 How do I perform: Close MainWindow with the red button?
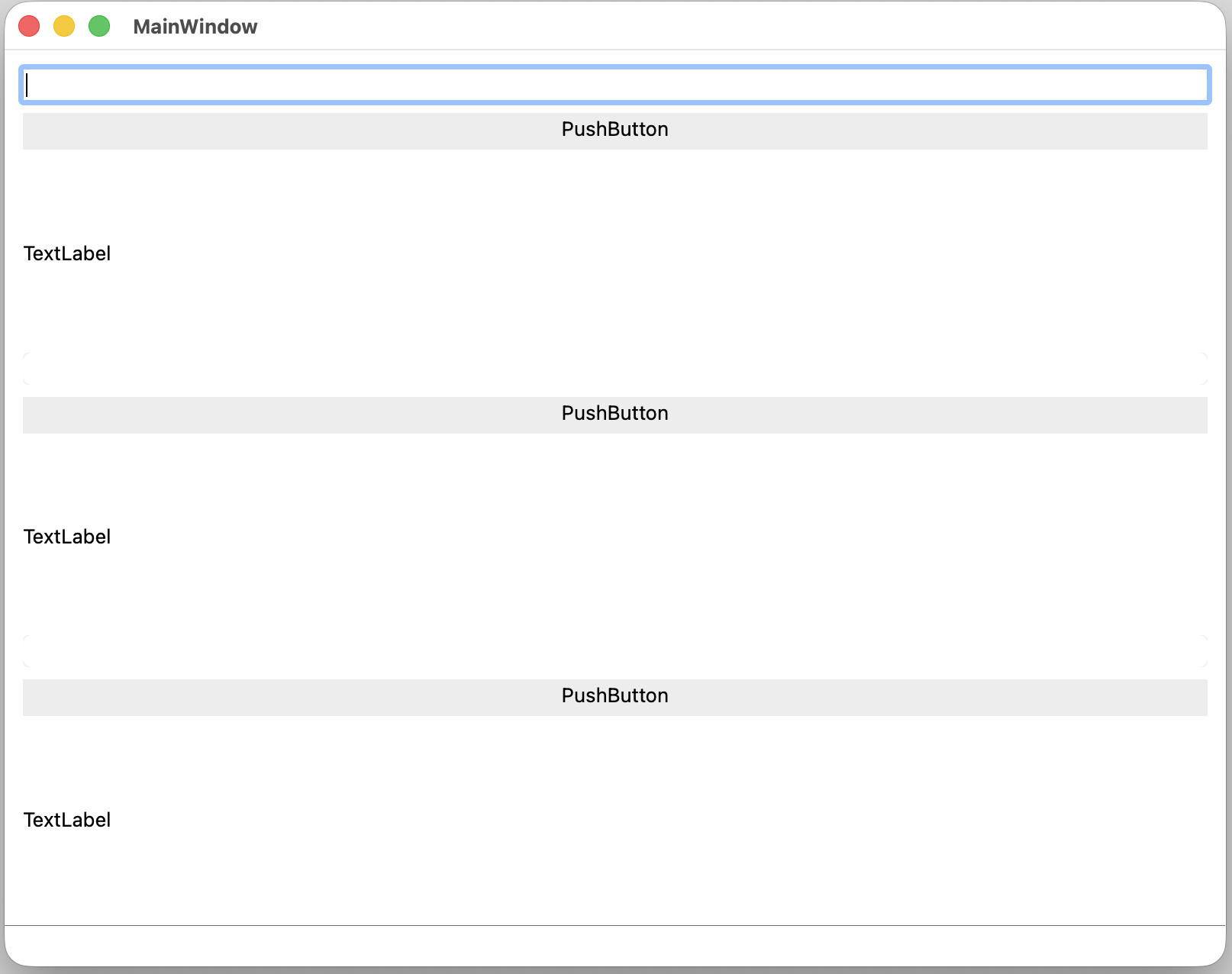pyautogui.click(x=29, y=26)
